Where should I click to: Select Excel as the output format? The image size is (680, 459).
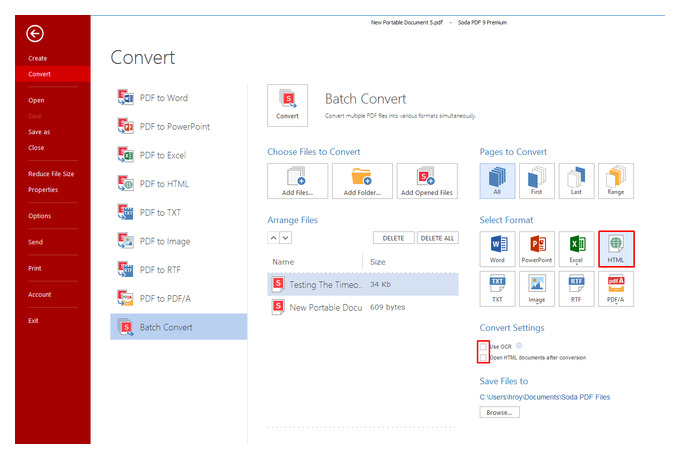point(576,249)
